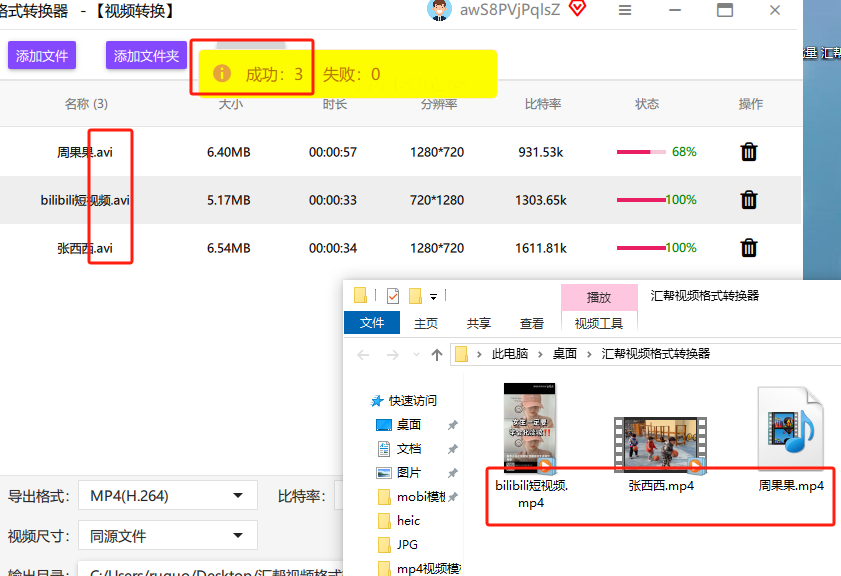This screenshot has width=841, height=576.
Task: Click 桌面 in the address breadcrumb
Action: pos(565,354)
